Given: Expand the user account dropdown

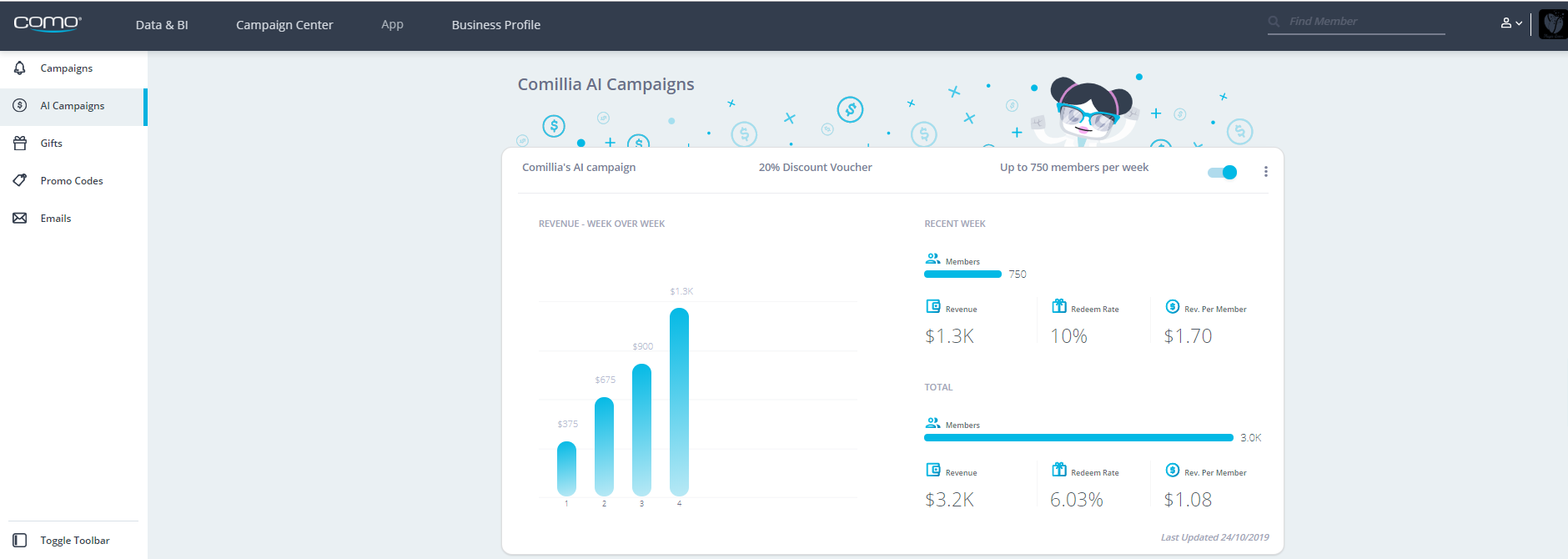Looking at the screenshot, I should pyautogui.click(x=1511, y=23).
